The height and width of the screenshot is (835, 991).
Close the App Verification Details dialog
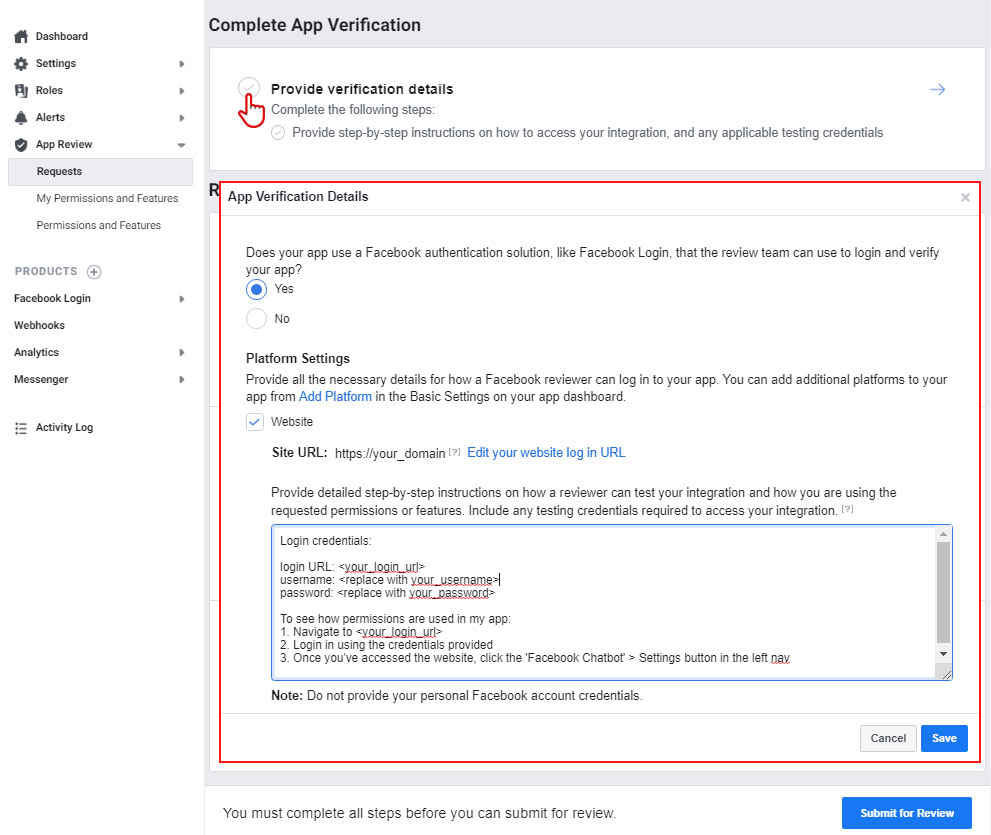(965, 197)
